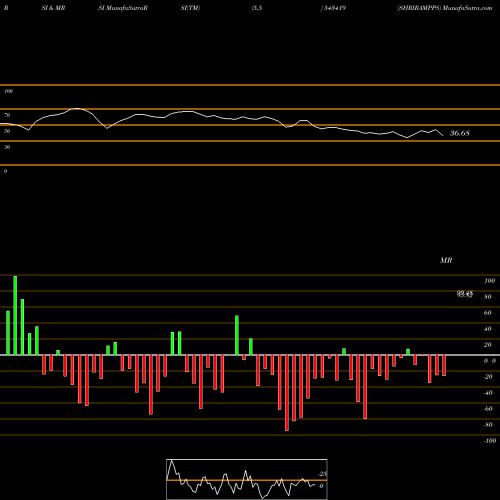Open the mini overview chart thumbnail at the bottom
This screenshot has height=500, width=500.
[247, 479]
